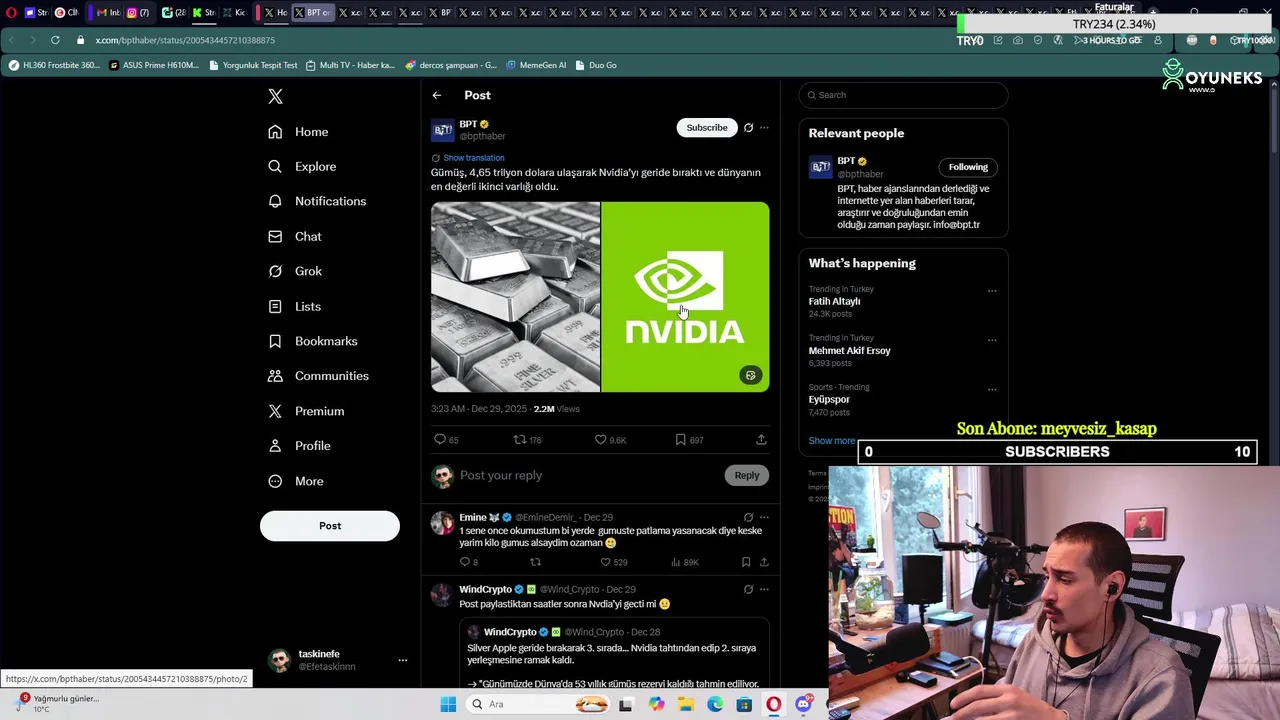Open the Nvidia logo image
1280x720 pixels.
coord(686,297)
